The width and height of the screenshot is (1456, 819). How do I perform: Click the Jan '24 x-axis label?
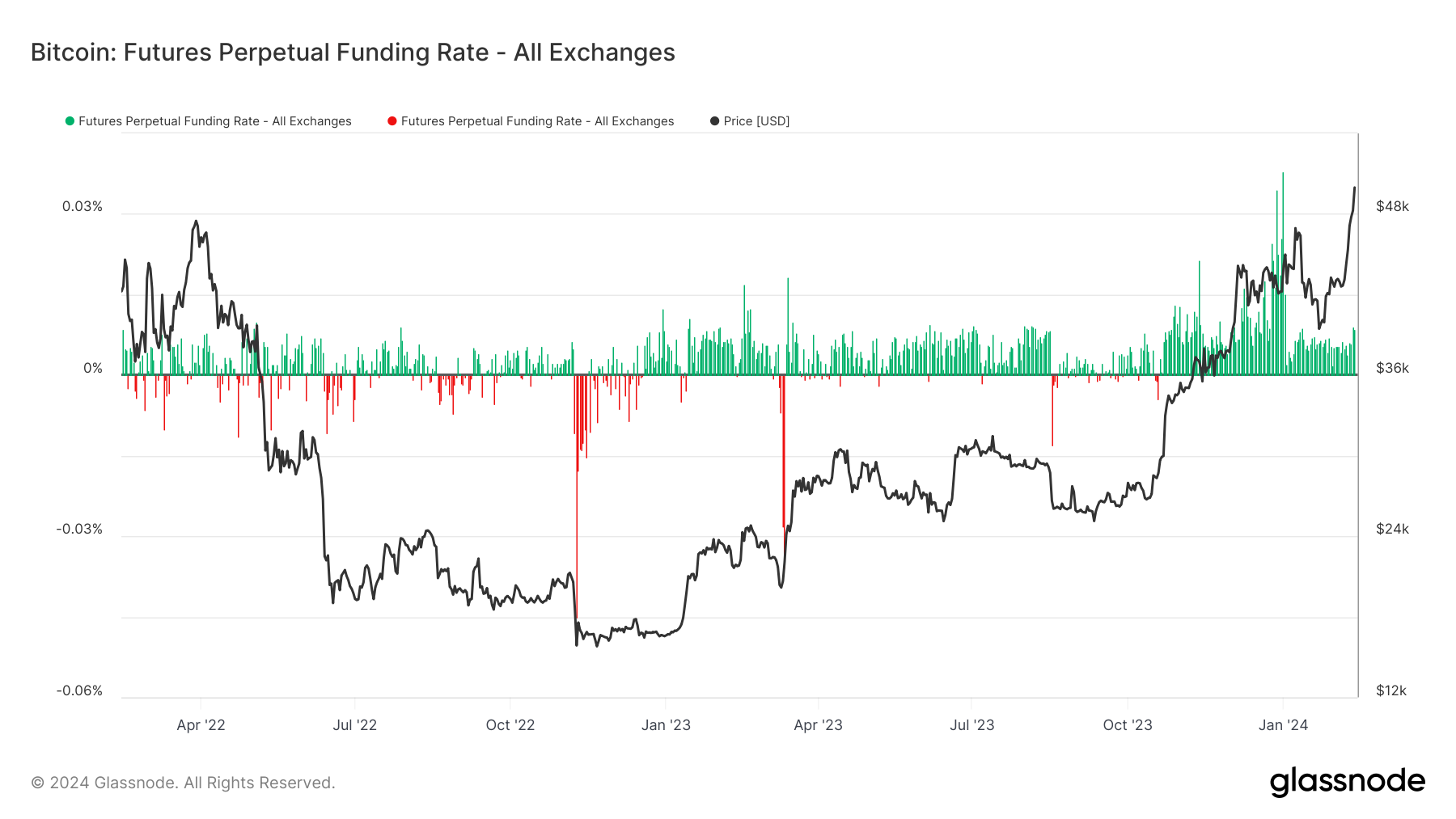click(1283, 725)
